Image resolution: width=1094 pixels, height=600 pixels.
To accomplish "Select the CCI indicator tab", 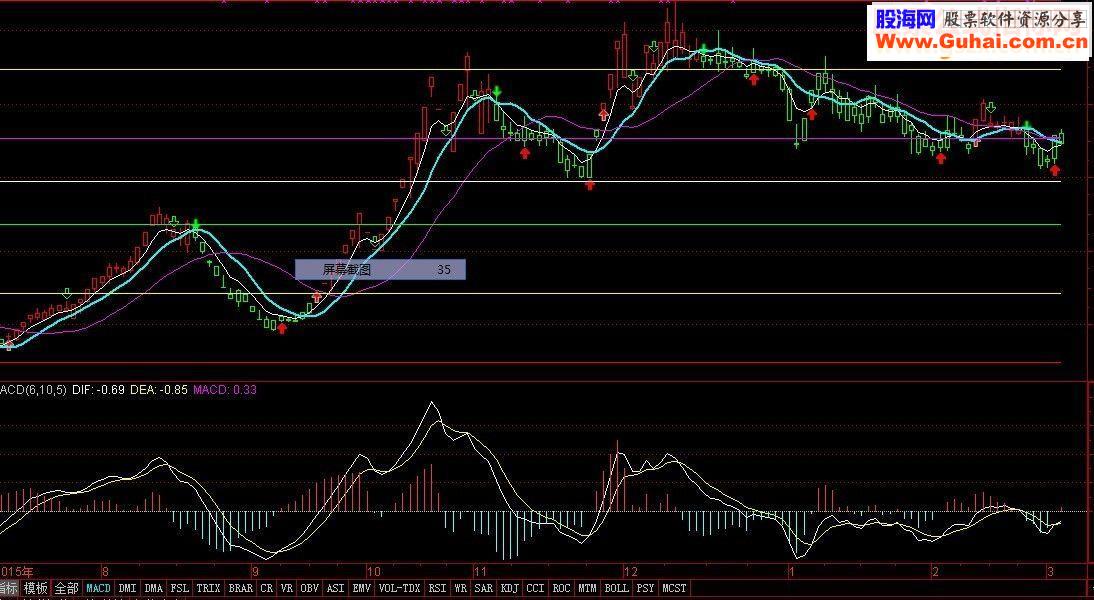I will (535, 588).
